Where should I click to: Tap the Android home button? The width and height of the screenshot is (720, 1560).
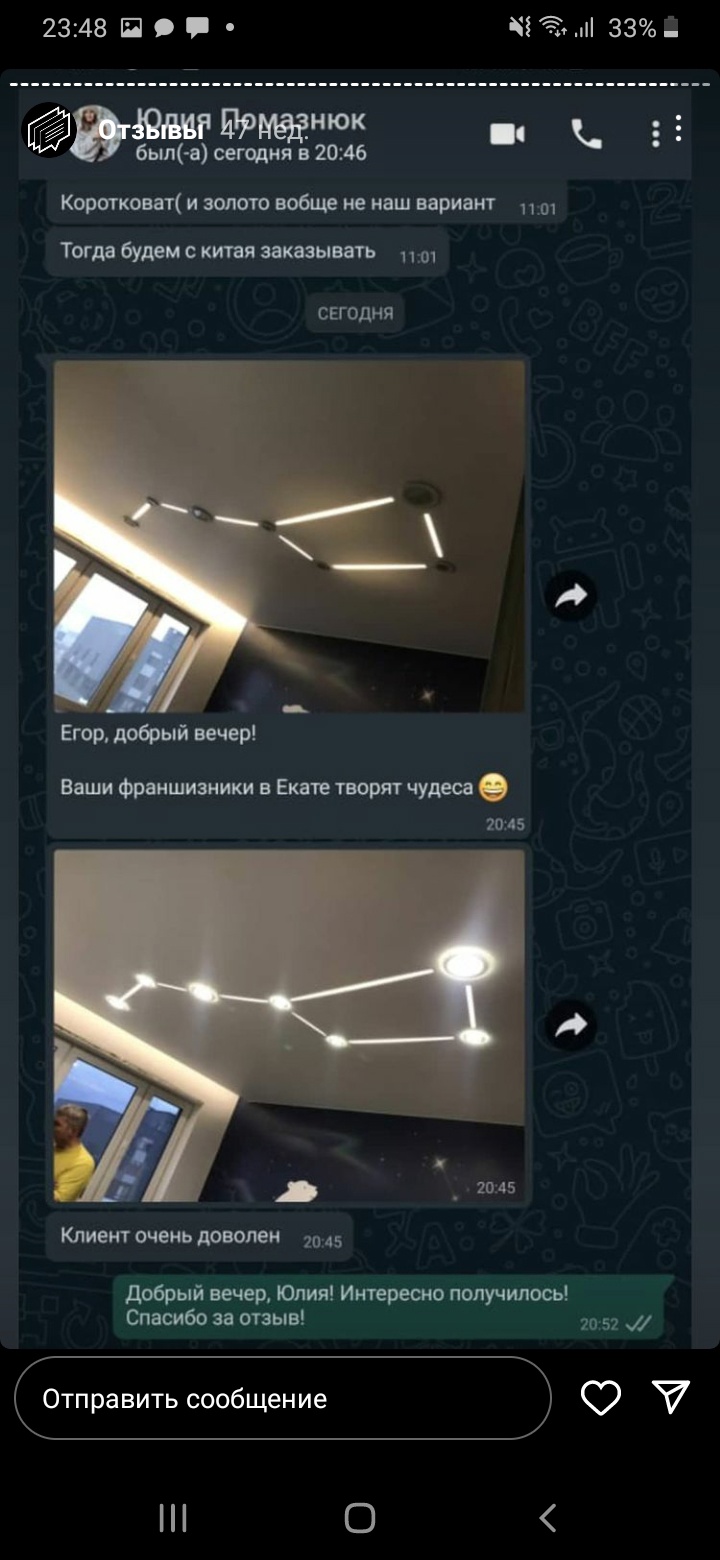click(360, 1518)
